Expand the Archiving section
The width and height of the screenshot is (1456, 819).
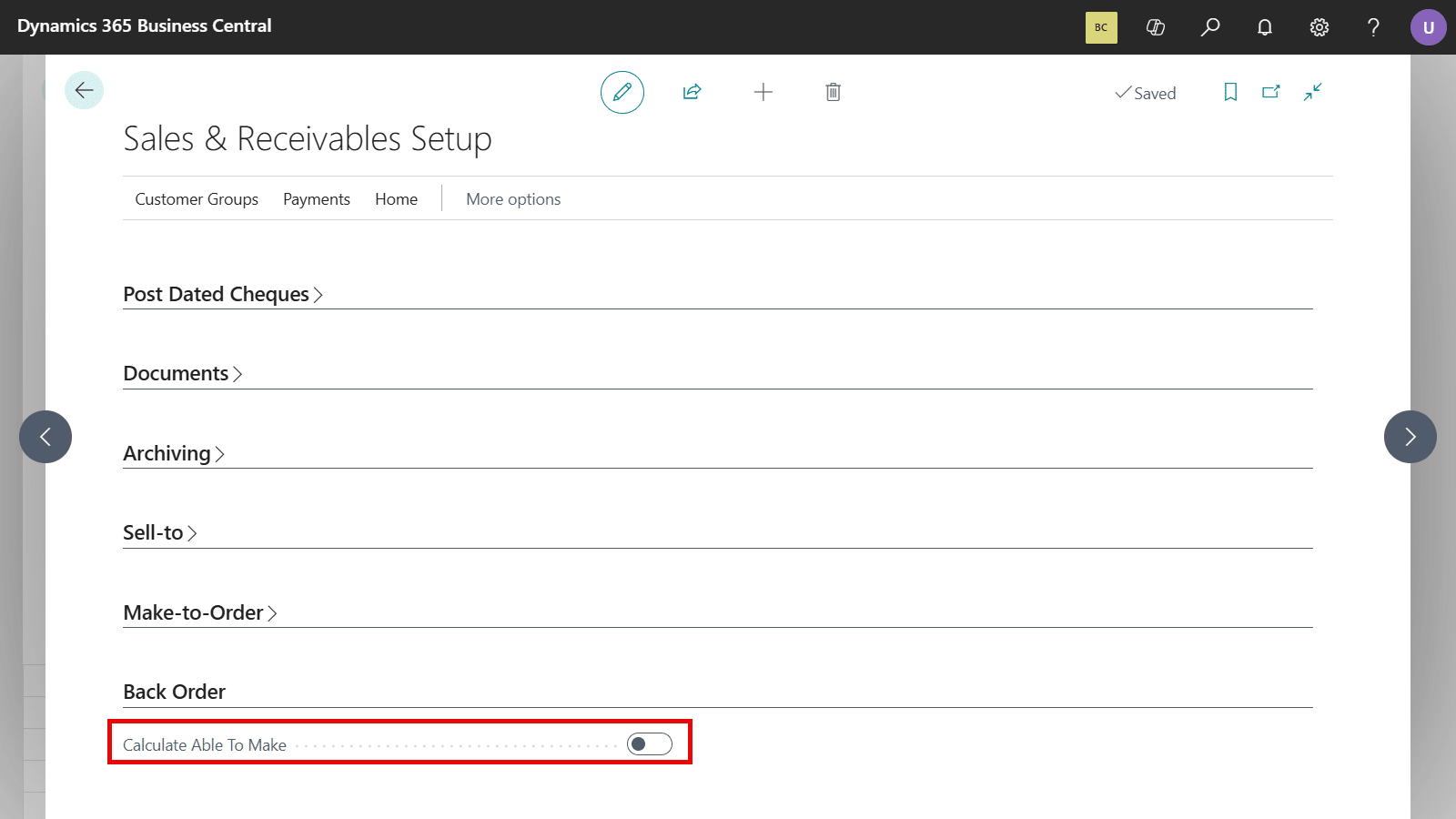(174, 453)
